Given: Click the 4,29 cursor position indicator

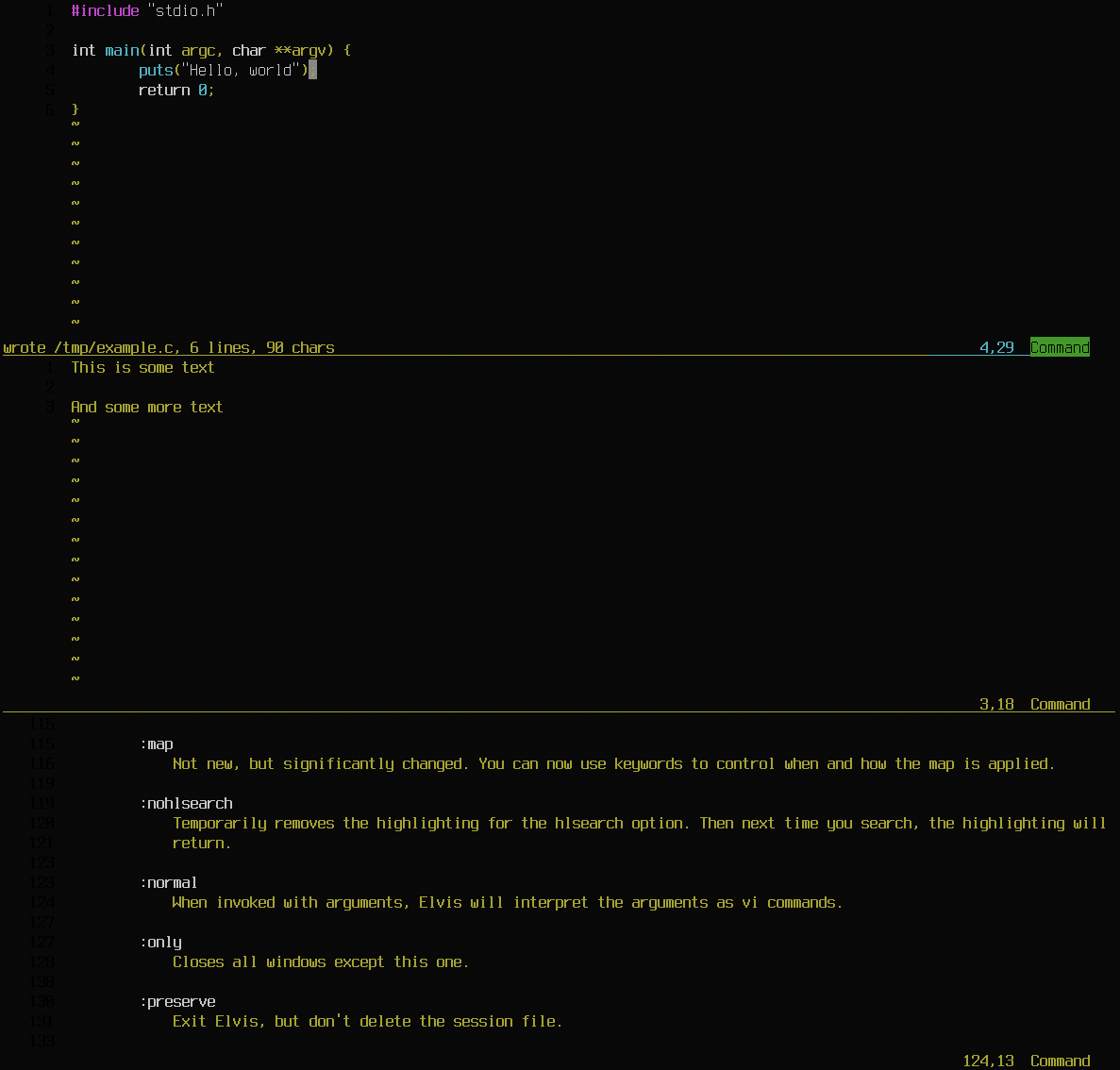Looking at the screenshot, I should pyautogui.click(x=996, y=348).
